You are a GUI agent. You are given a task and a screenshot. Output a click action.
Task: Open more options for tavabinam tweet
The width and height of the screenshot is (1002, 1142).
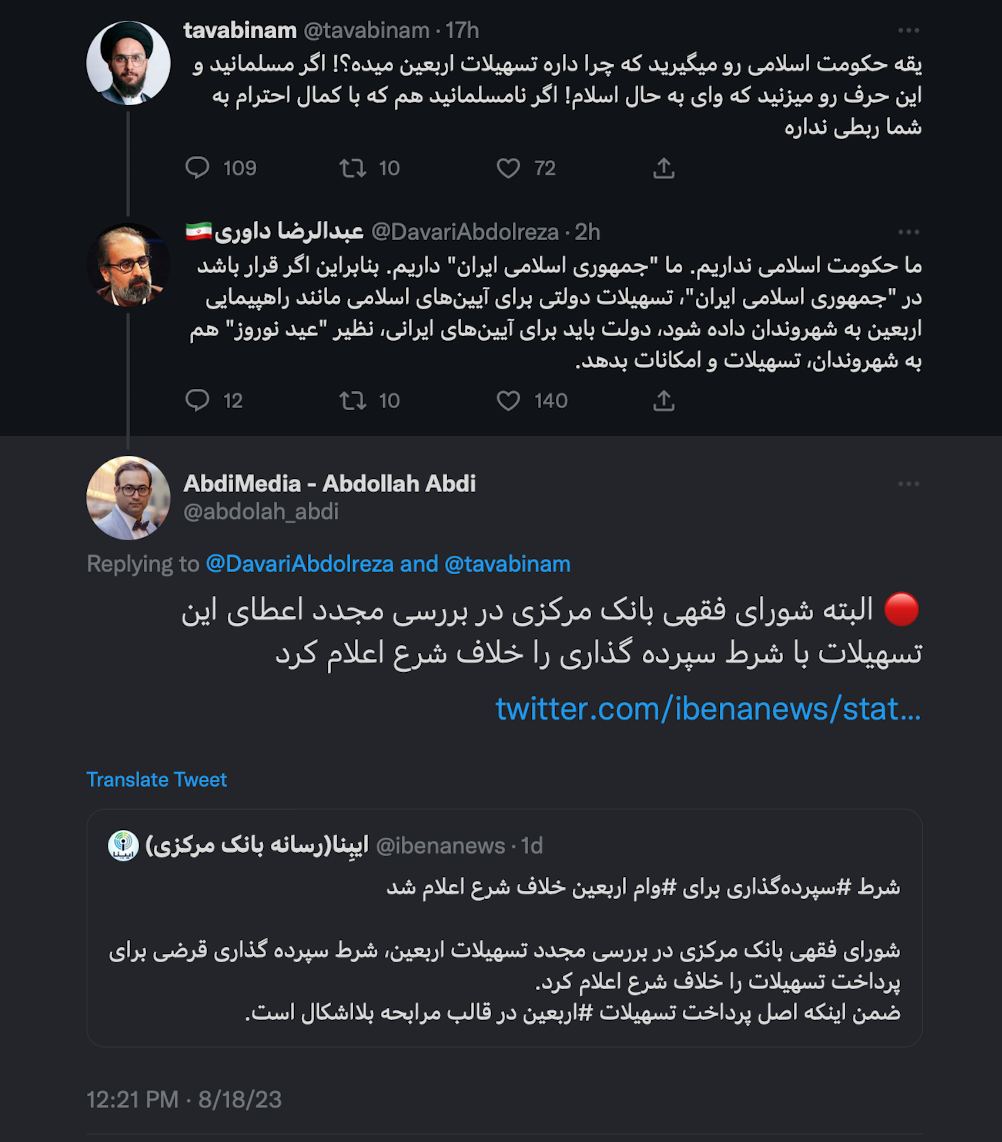908,31
